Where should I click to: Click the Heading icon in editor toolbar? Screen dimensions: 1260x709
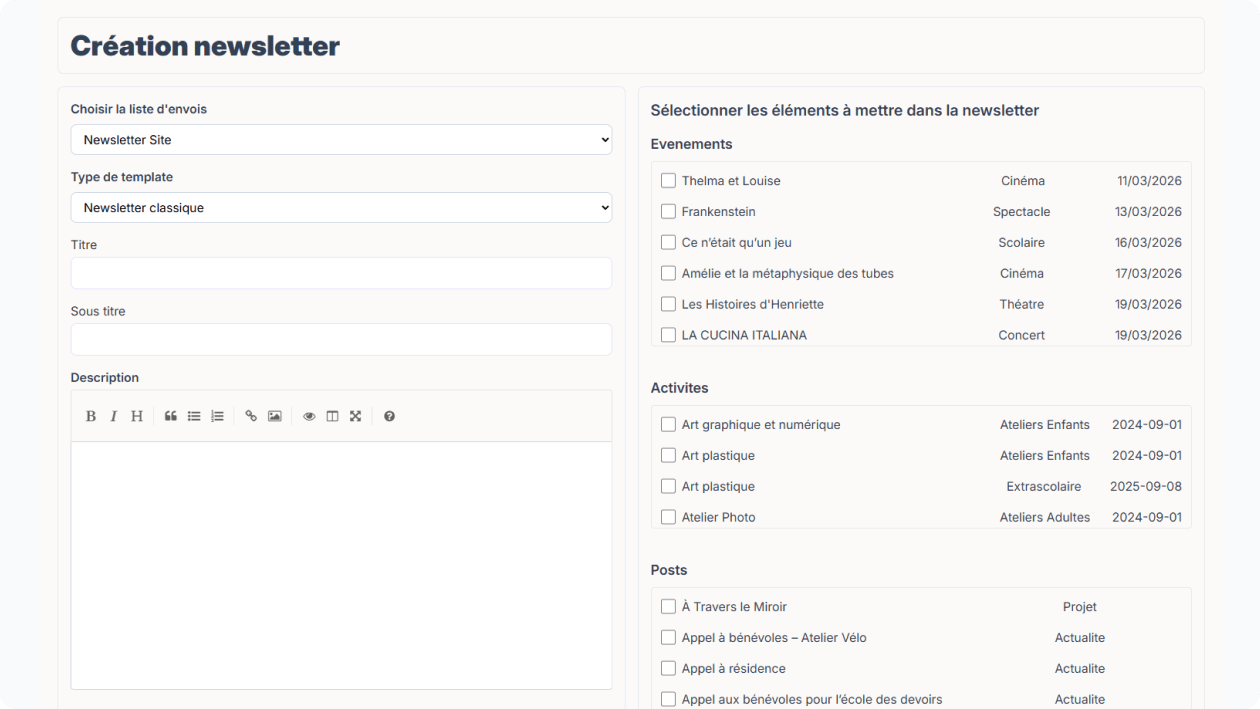click(137, 416)
